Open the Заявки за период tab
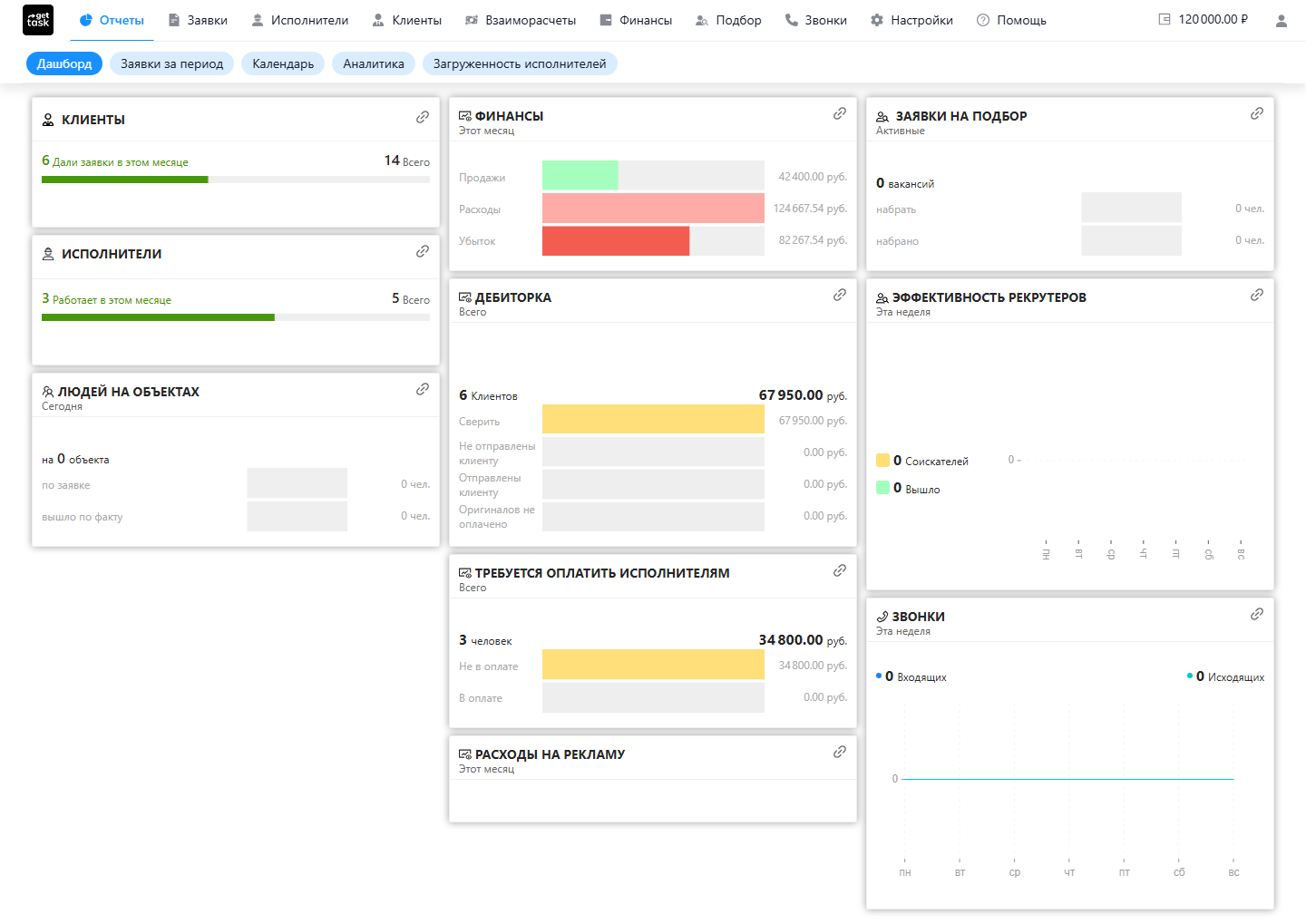 tap(171, 63)
